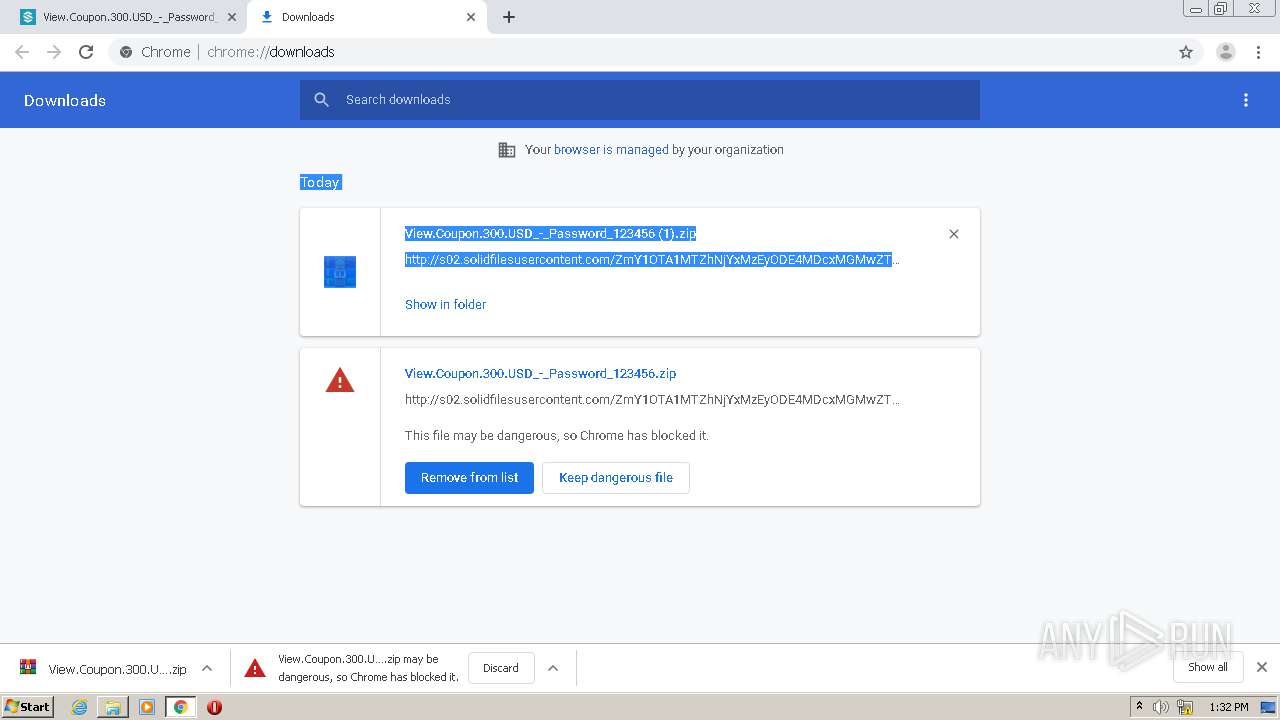Click the blocked download's source URL
The height and width of the screenshot is (720, 1280).
pyautogui.click(x=652, y=400)
